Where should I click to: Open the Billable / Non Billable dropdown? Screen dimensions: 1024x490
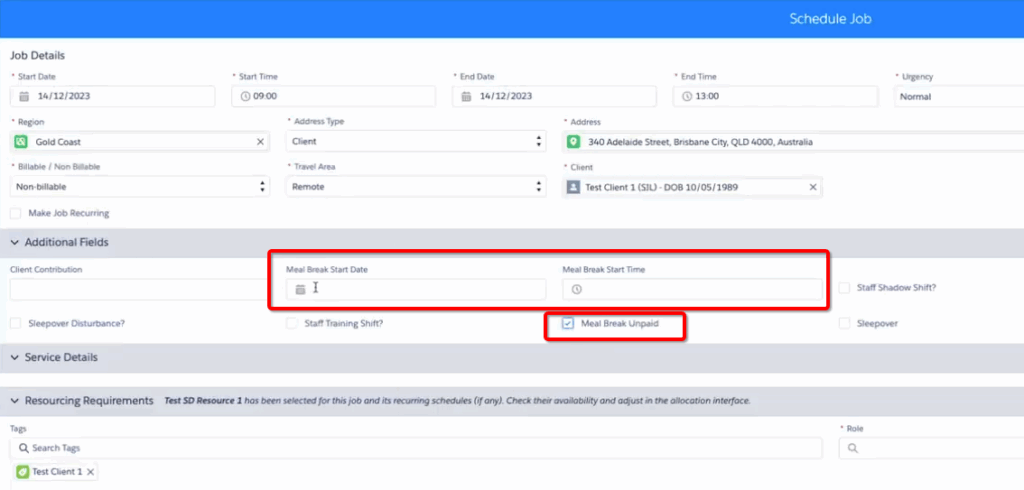pos(138,187)
